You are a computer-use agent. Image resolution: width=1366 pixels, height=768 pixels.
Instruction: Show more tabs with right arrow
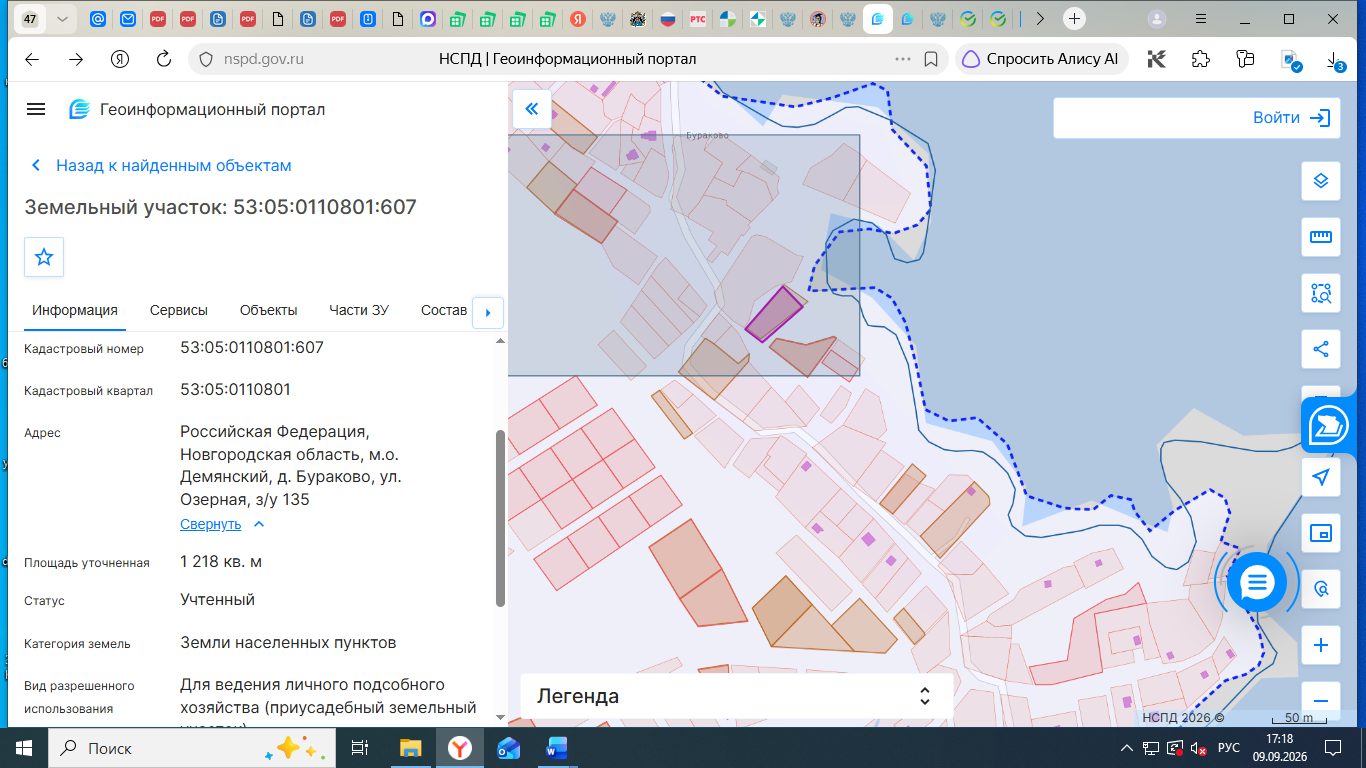tap(487, 312)
